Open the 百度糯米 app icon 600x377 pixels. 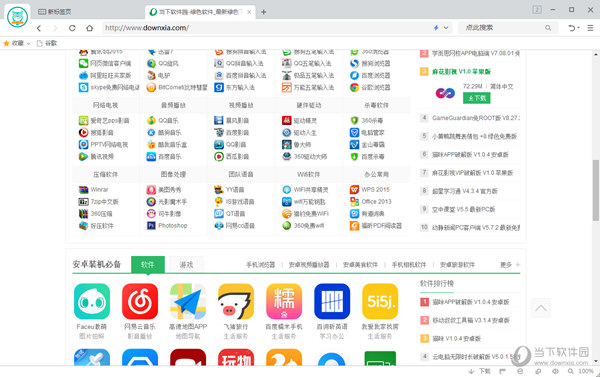coord(284,302)
